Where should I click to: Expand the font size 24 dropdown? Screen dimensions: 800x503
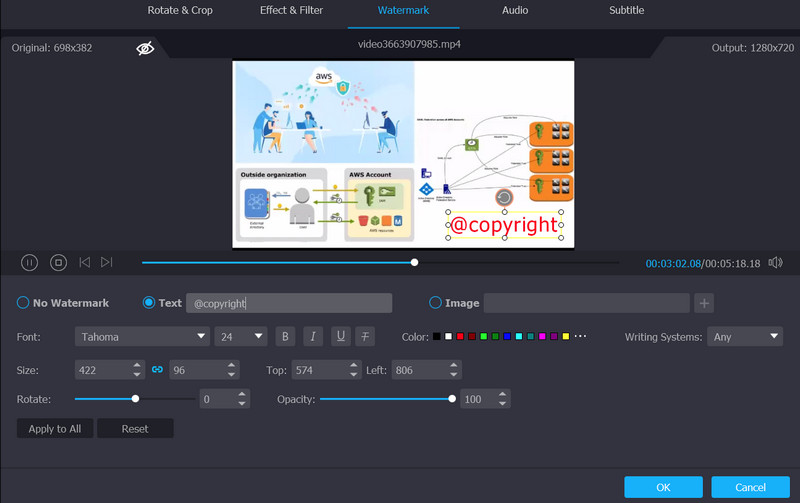pos(241,337)
